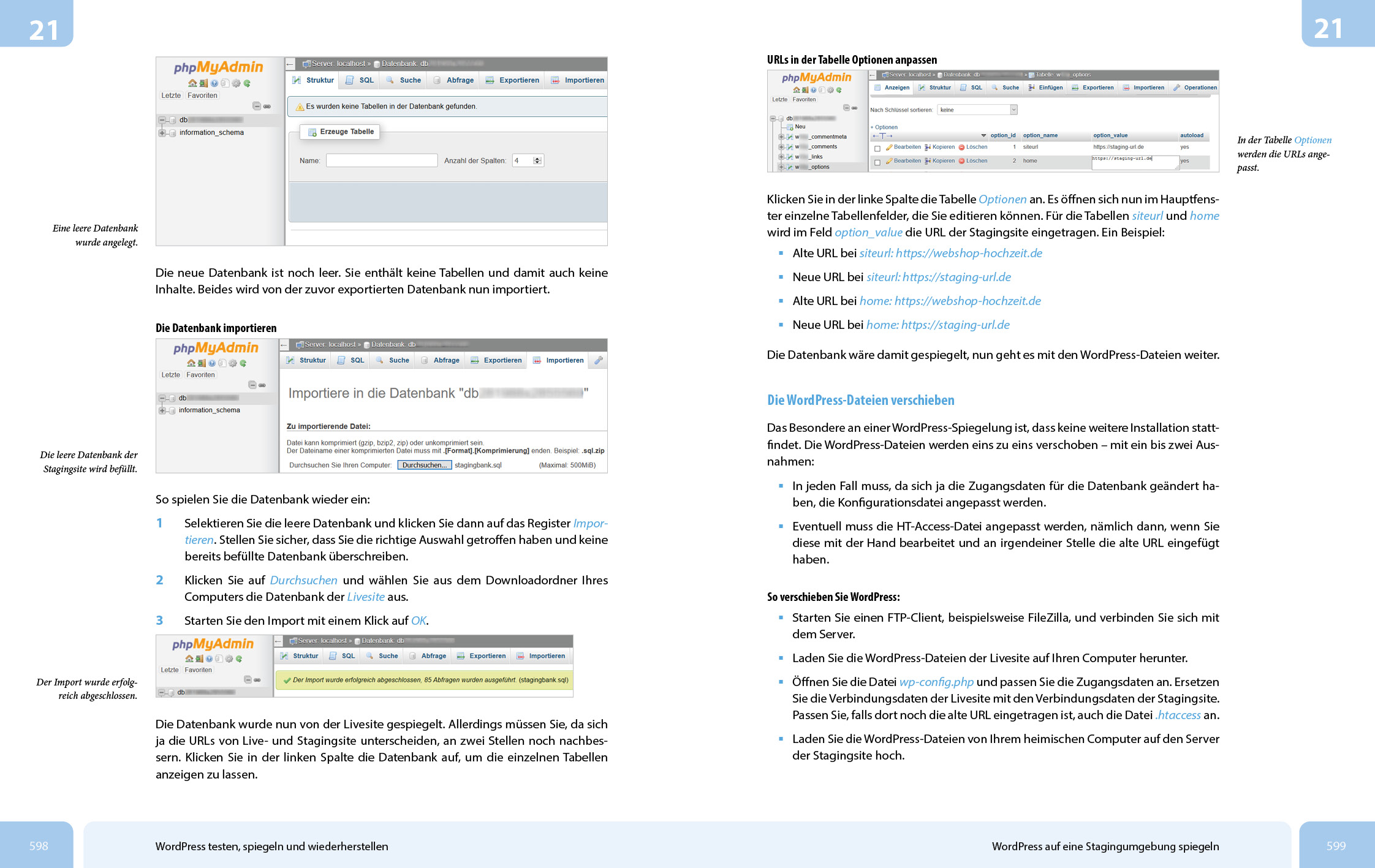The image size is (1375, 868).
Task: Click Favoriten in the 'Erzeuge Tabelle' screenshot sidebar
Action: pos(202,96)
